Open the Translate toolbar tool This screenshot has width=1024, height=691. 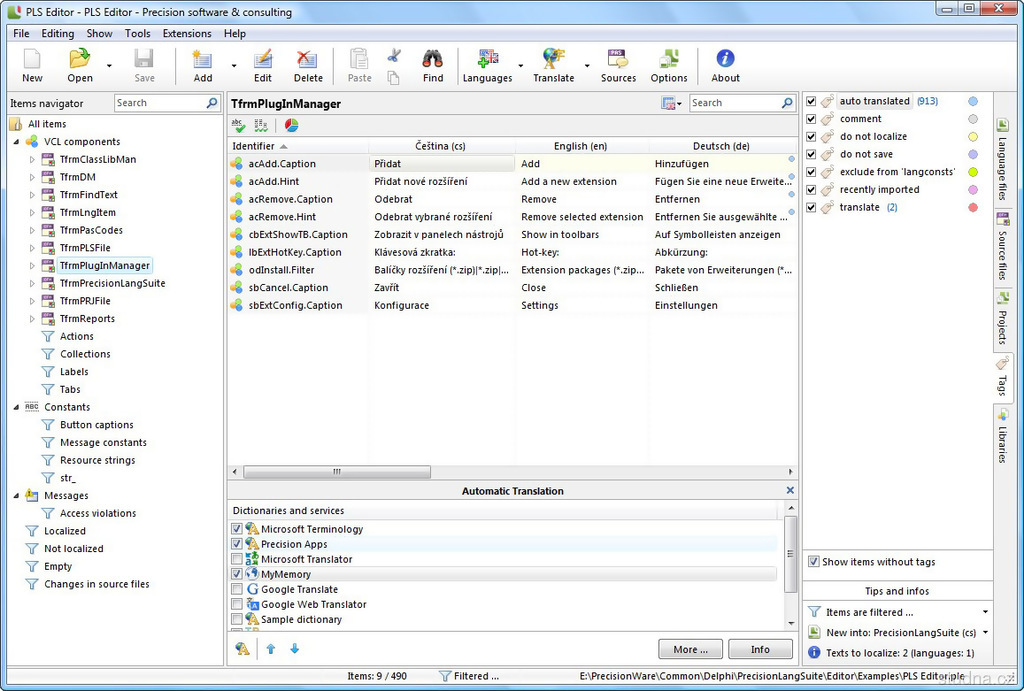tap(553, 61)
